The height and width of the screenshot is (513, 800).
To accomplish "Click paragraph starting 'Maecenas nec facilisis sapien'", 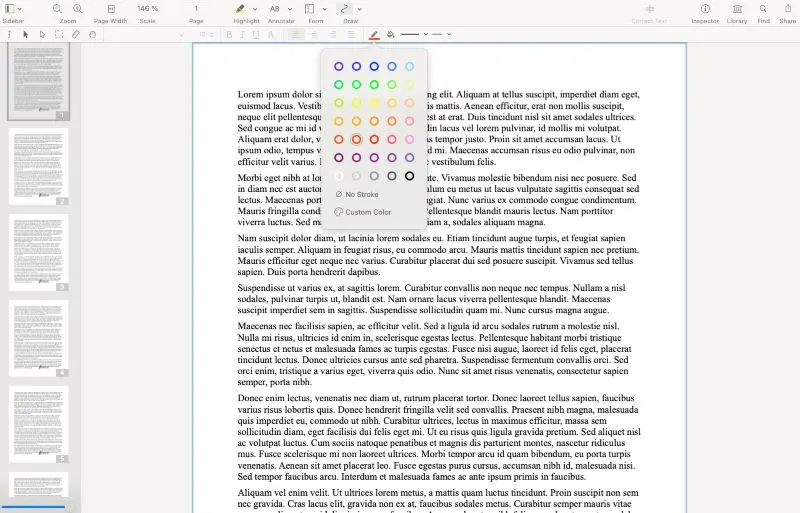I will [x=435, y=354].
